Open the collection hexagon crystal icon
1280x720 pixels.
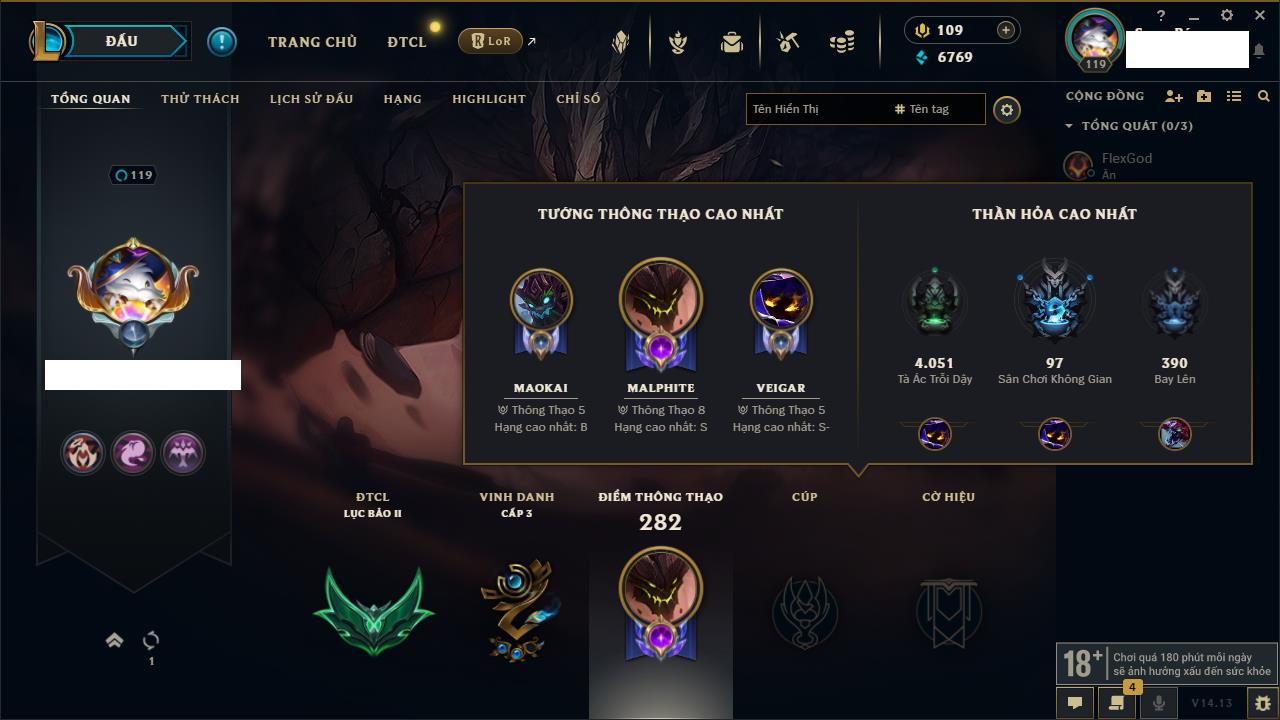click(x=621, y=42)
